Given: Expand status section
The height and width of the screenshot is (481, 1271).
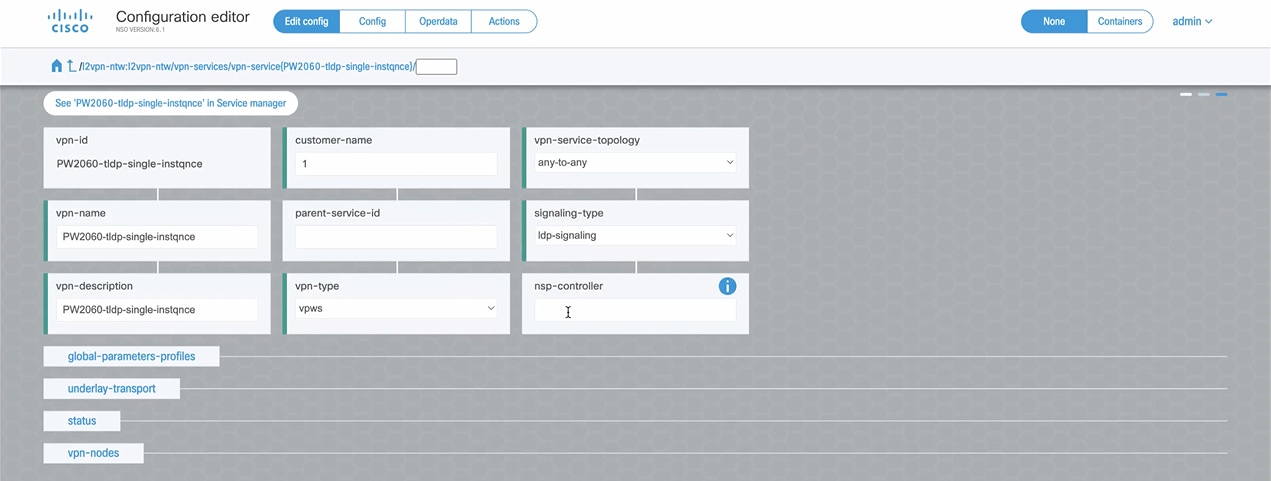Looking at the screenshot, I should pos(82,421).
